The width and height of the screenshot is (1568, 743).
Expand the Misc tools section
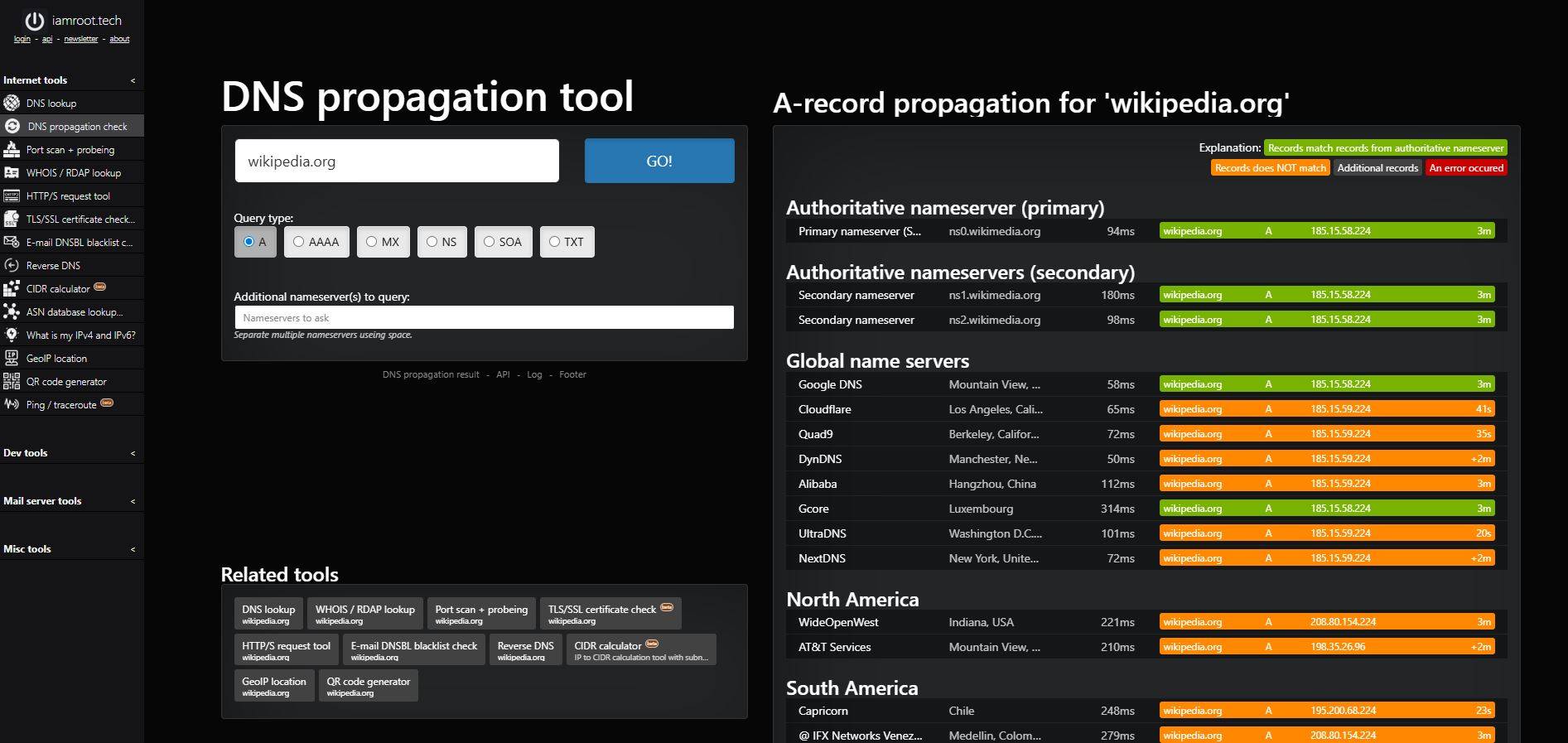click(x=133, y=549)
